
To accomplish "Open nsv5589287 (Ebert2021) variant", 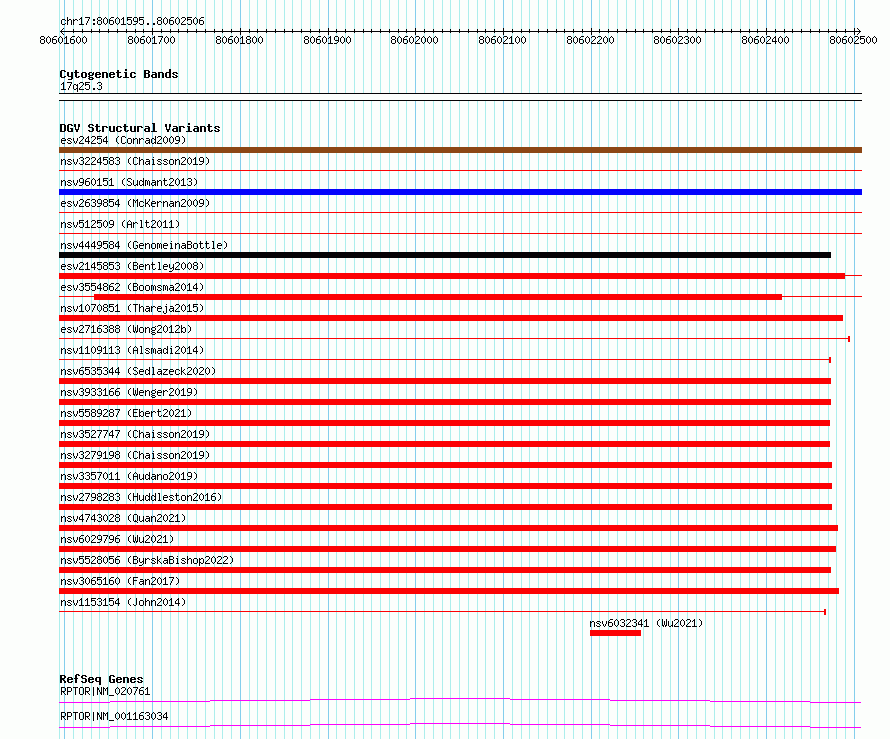I will point(126,413).
